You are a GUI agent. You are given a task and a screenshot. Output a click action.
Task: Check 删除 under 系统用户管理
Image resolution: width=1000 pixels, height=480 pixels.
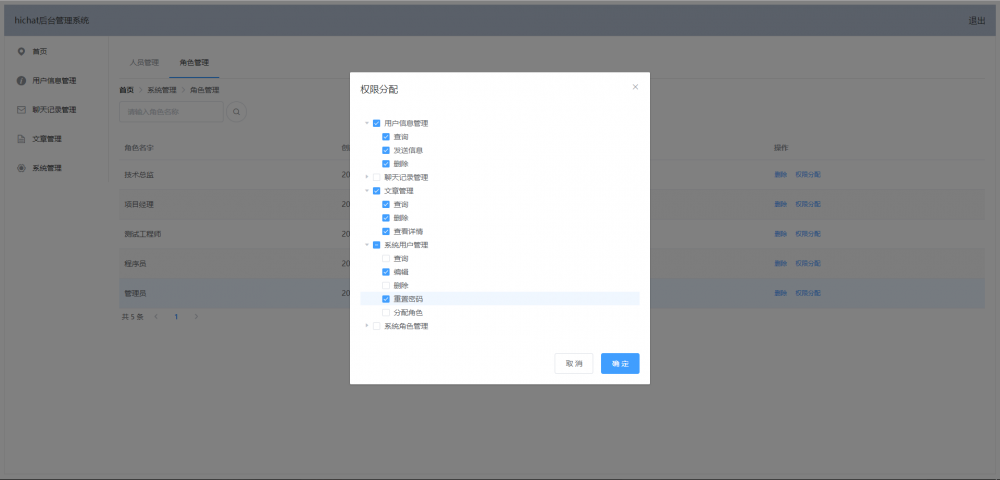pyautogui.click(x=386, y=286)
